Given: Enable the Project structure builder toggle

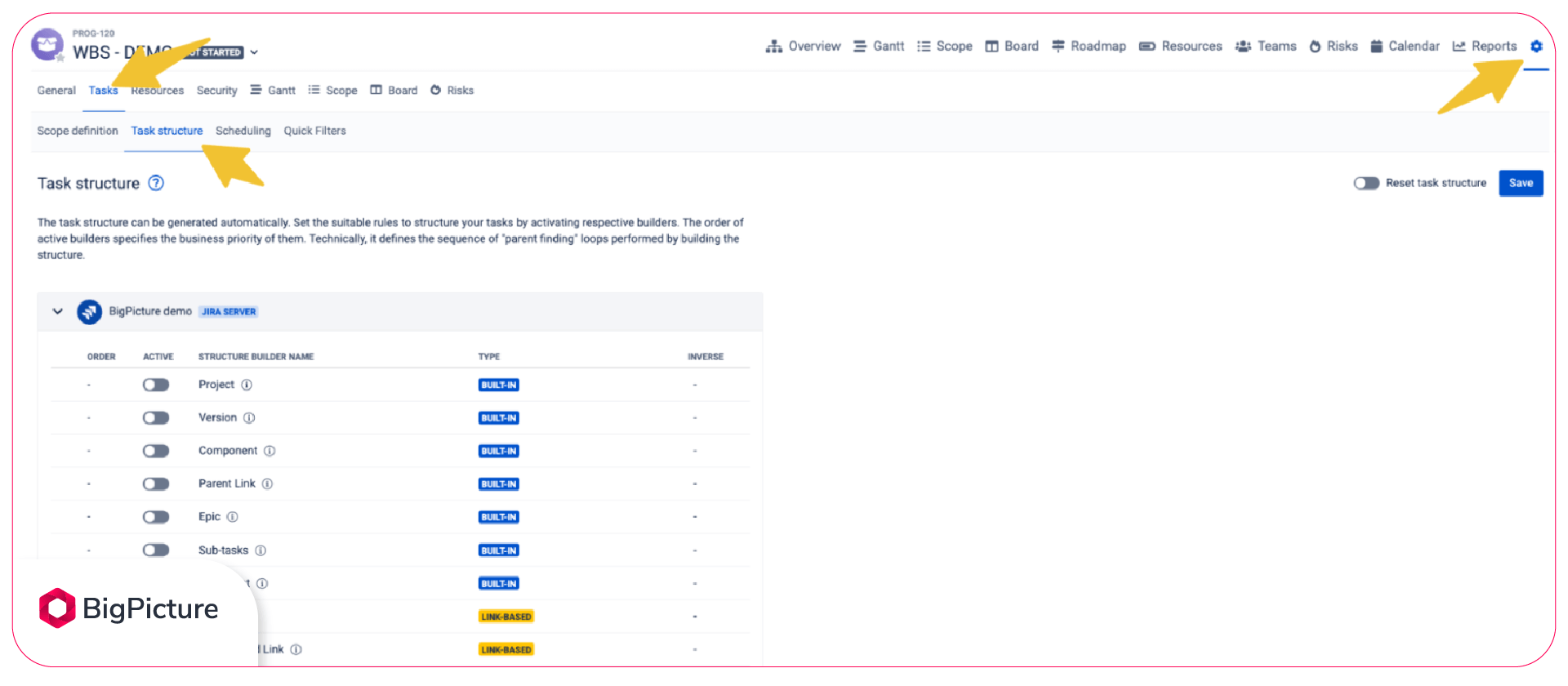Looking at the screenshot, I should tap(155, 385).
